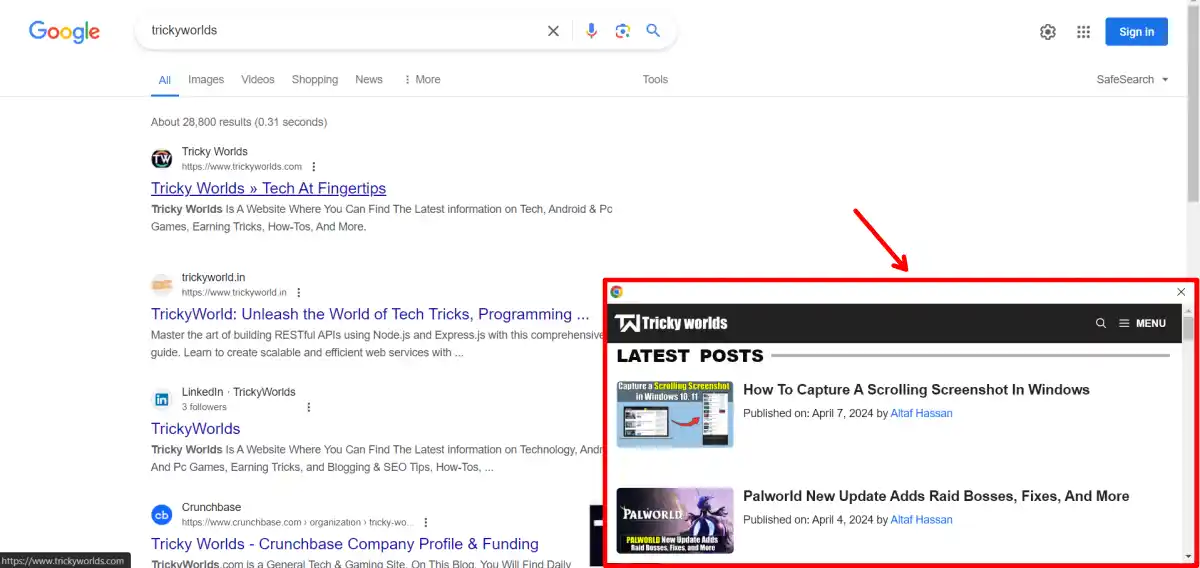This screenshot has height=568, width=1200.
Task: Open TrickyWorld: Unleash the World link
Action: pos(370,314)
